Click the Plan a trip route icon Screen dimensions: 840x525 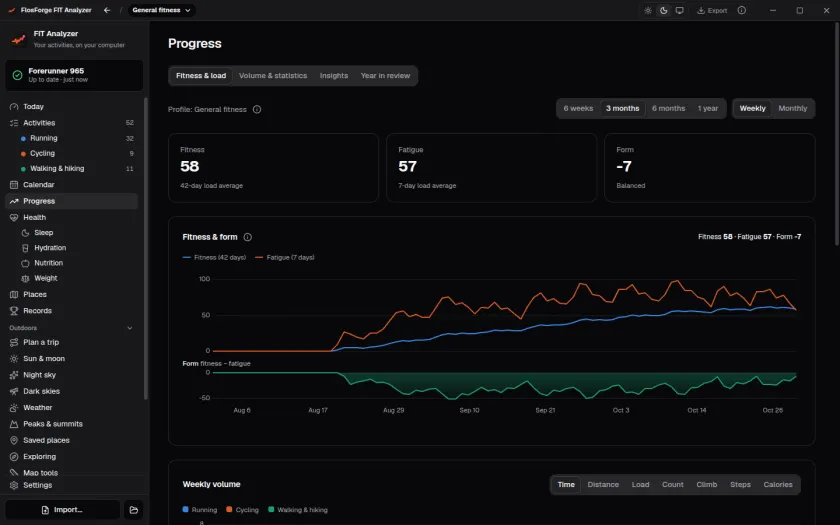(14, 342)
